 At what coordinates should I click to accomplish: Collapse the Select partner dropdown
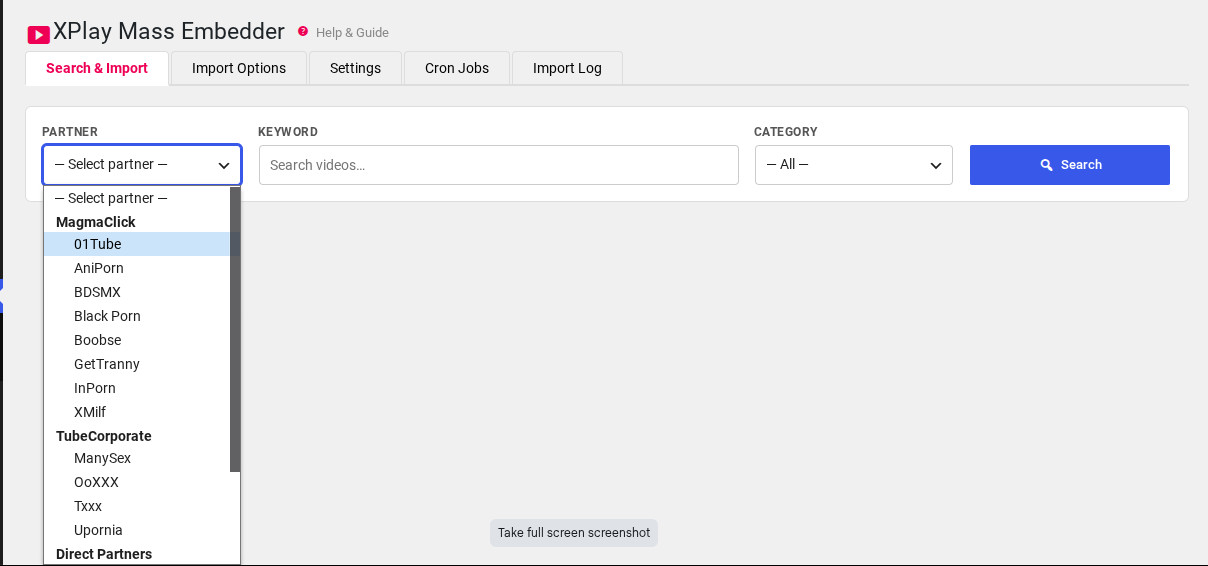click(142, 165)
